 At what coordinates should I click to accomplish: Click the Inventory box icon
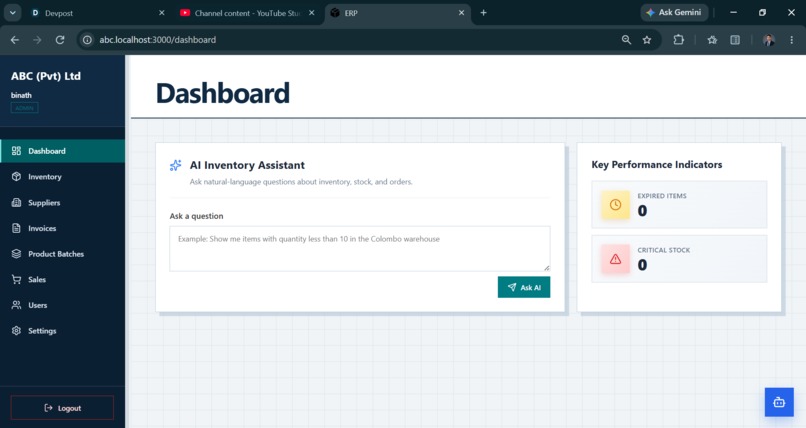[16, 177]
